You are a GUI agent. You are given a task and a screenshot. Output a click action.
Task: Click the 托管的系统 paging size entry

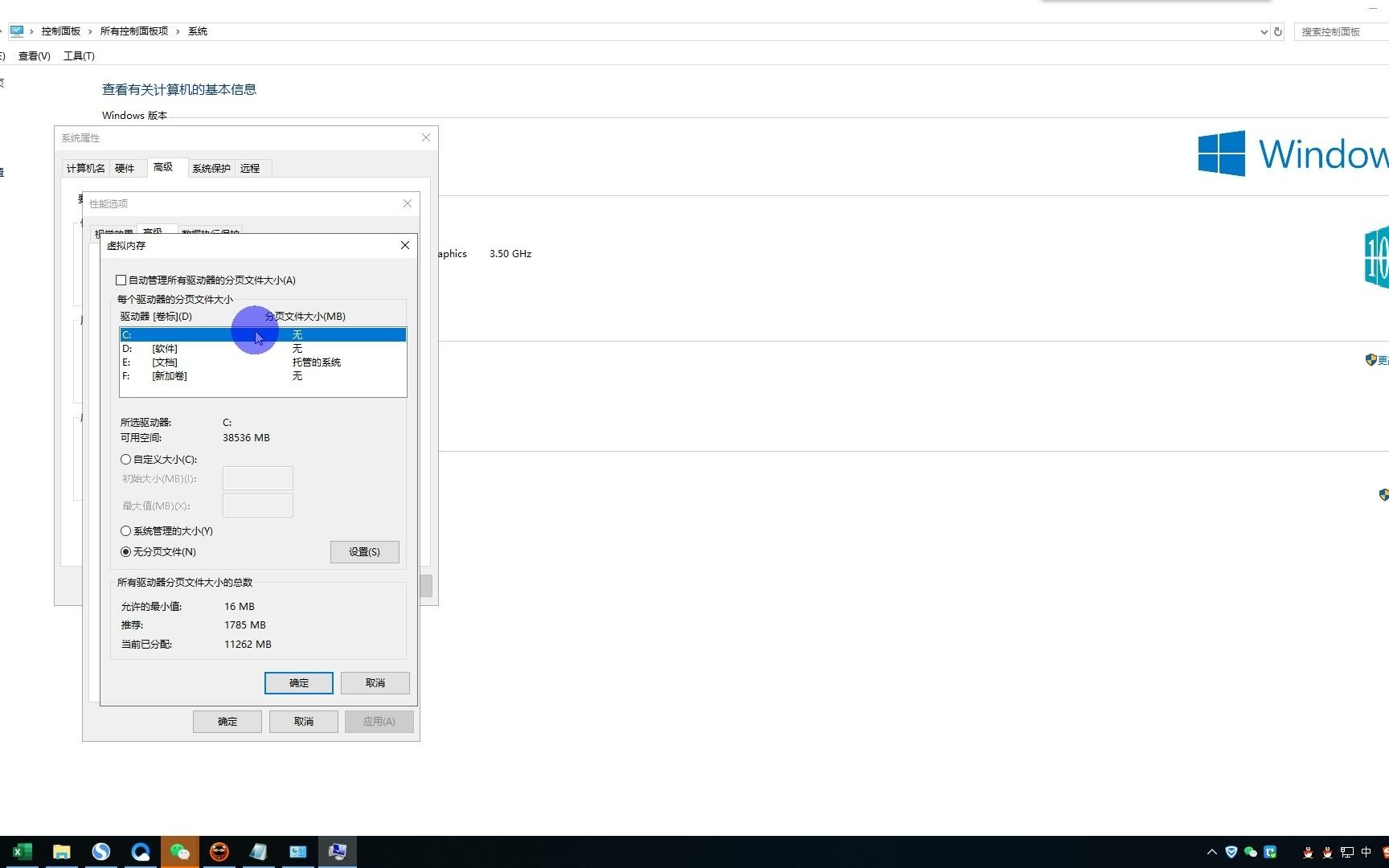[317, 362]
